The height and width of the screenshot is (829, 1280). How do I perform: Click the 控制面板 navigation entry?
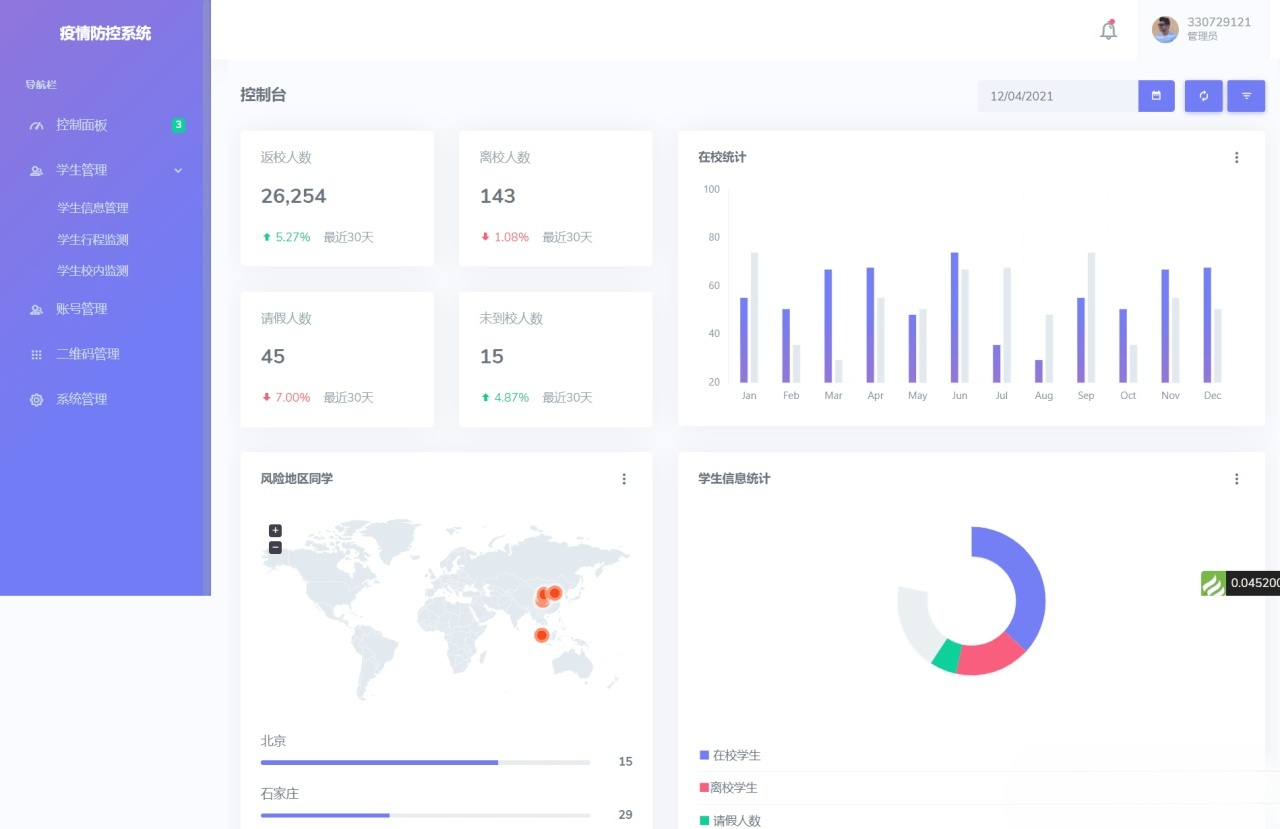coord(83,125)
